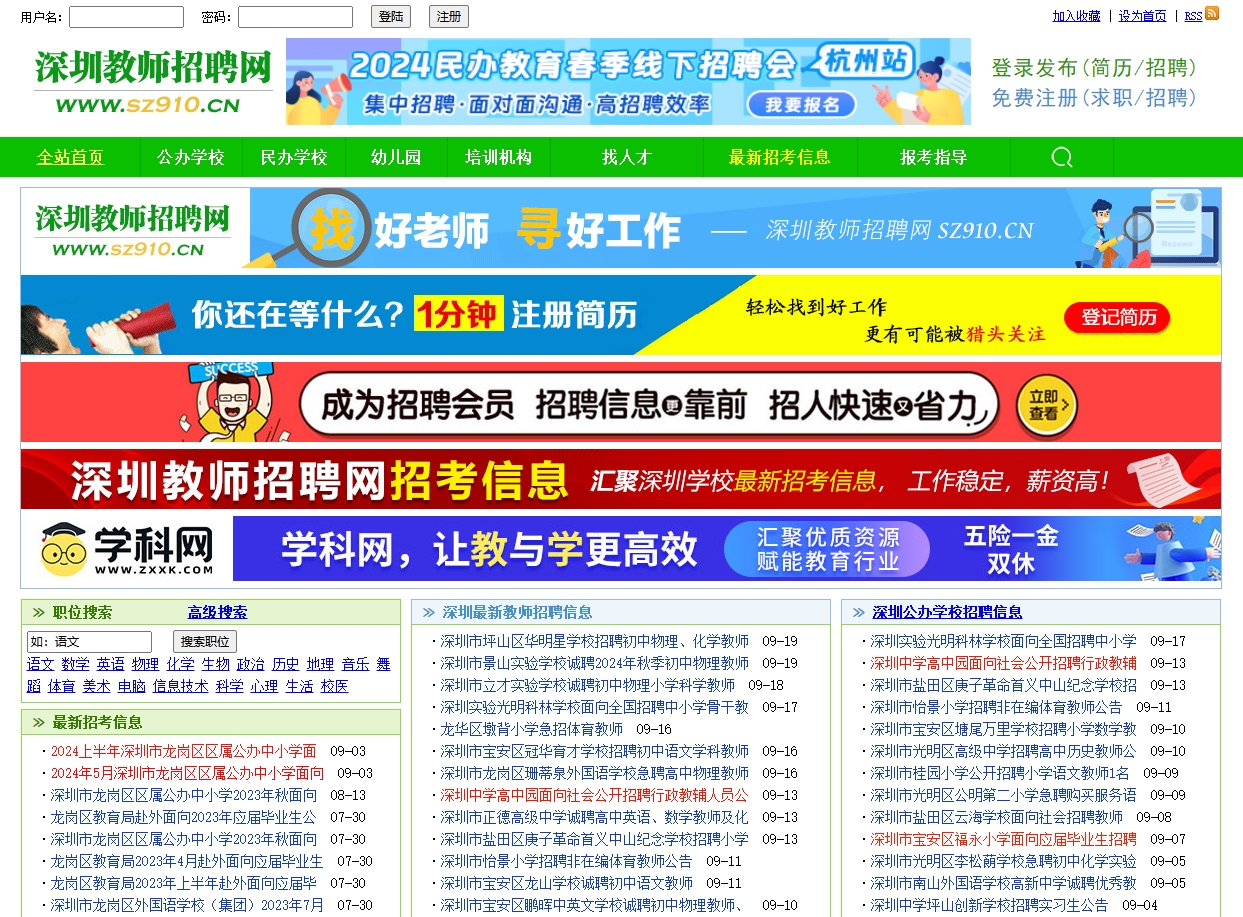Click the 招考信息 red banner
1243x917 pixels.
click(x=621, y=480)
